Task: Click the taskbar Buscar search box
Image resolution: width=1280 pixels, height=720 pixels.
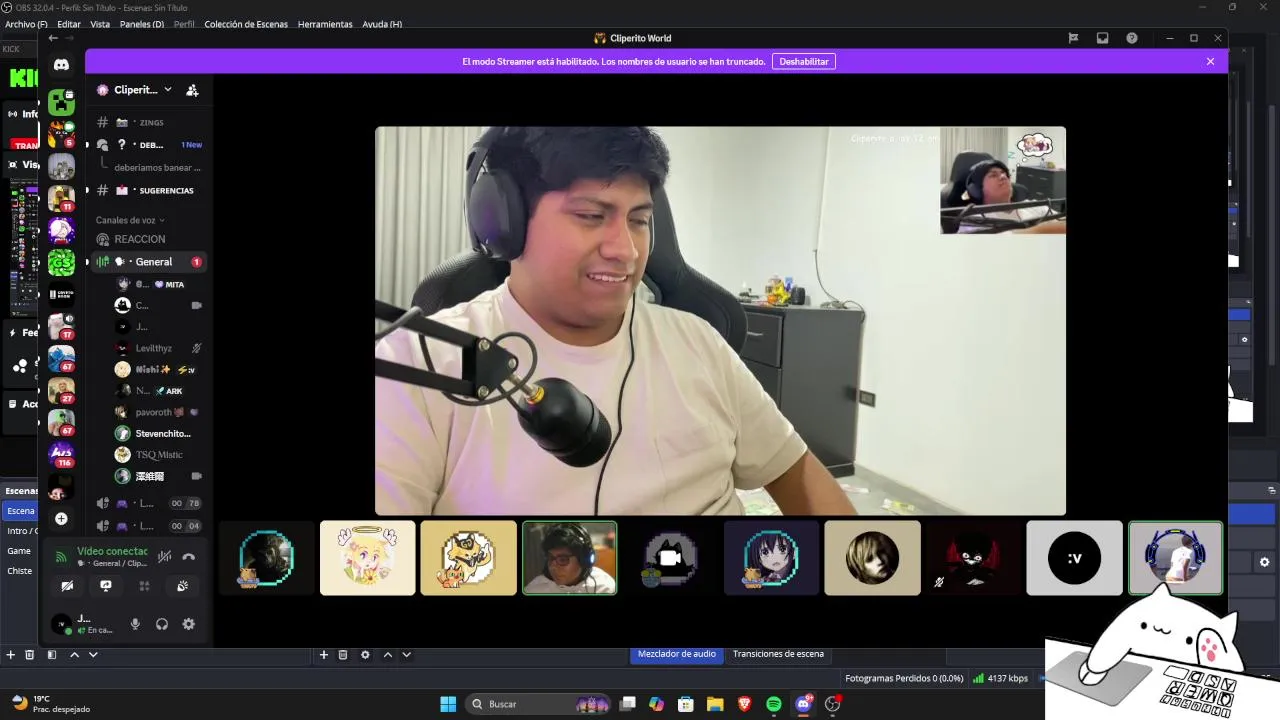Action: point(540,704)
